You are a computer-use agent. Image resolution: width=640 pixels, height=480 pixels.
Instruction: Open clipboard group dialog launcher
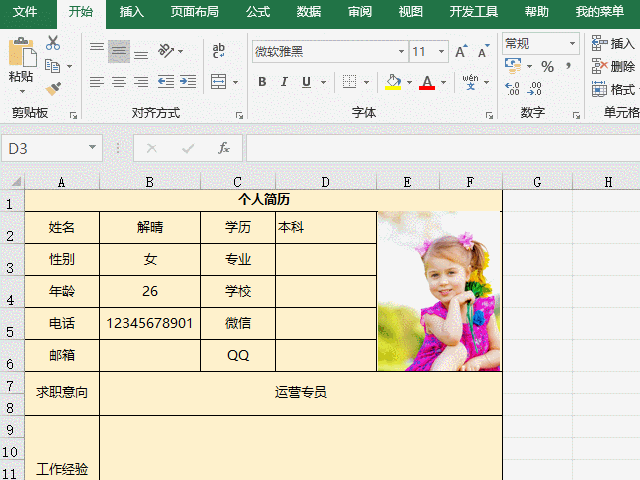click(x=73, y=116)
